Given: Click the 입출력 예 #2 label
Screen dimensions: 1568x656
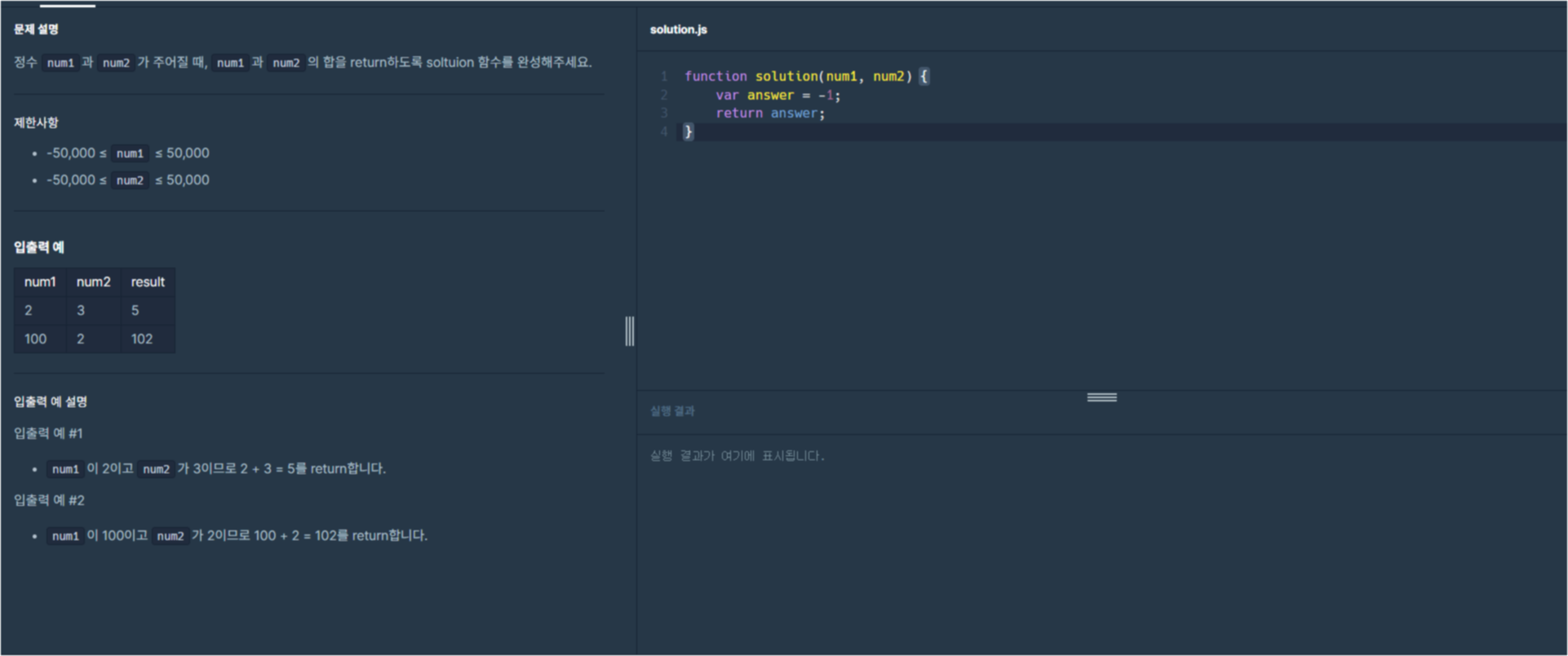Looking at the screenshot, I should [x=49, y=500].
